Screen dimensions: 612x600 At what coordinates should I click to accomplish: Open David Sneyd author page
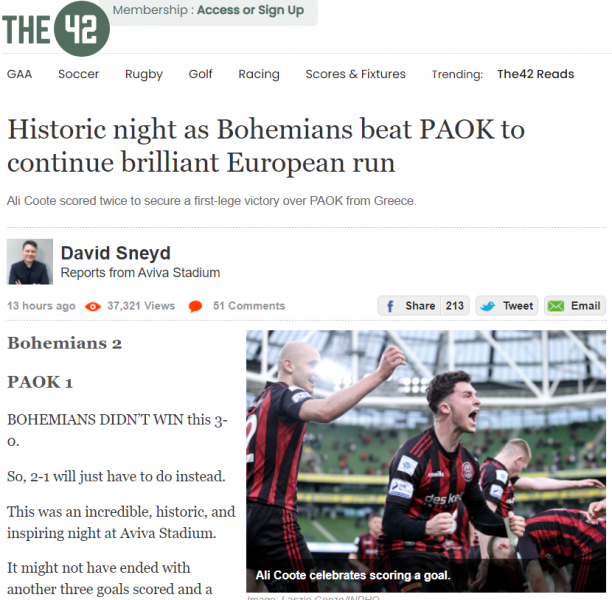116,253
